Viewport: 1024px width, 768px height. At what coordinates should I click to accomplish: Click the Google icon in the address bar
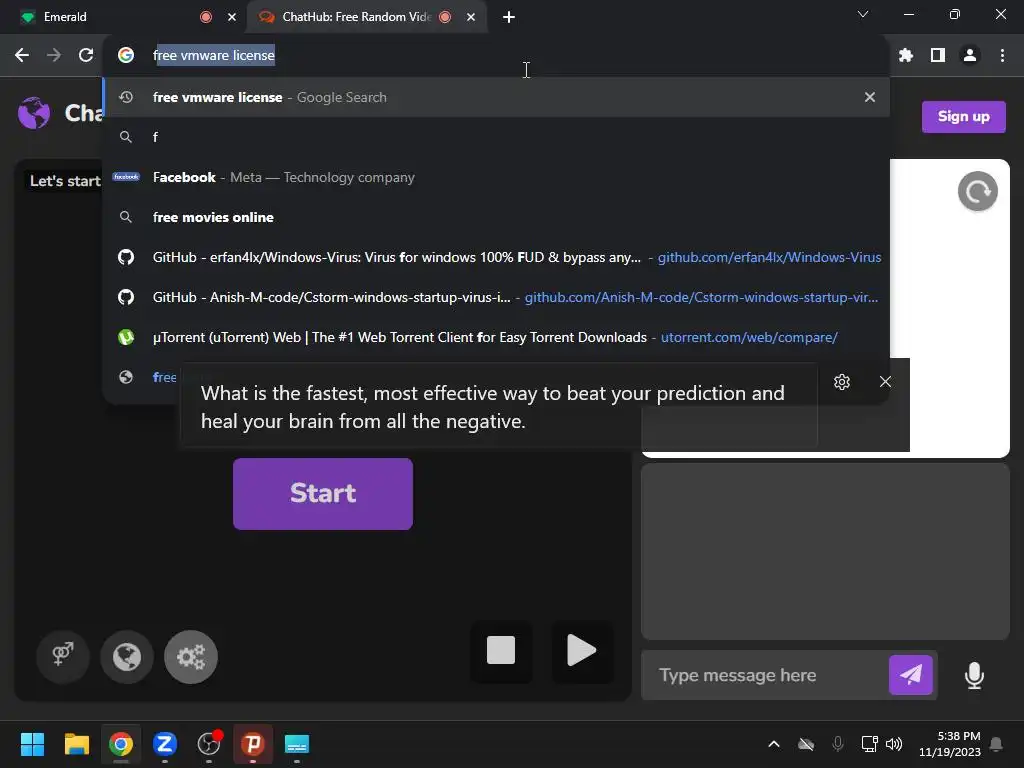[126, 56]
